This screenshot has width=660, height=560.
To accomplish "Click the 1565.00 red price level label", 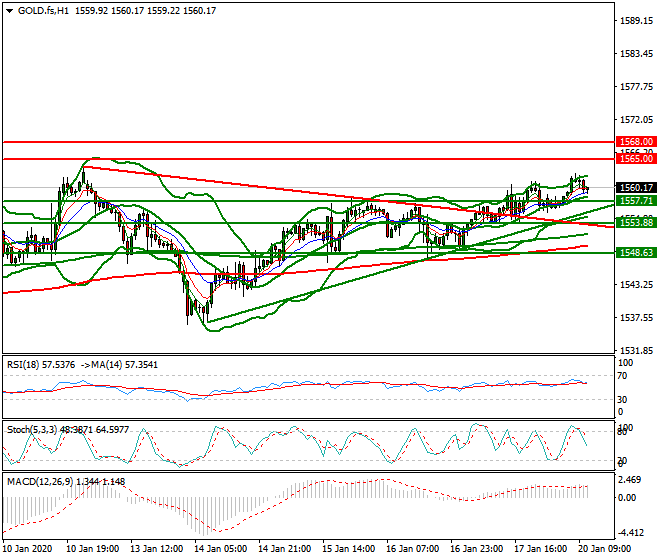I will 636,159.
